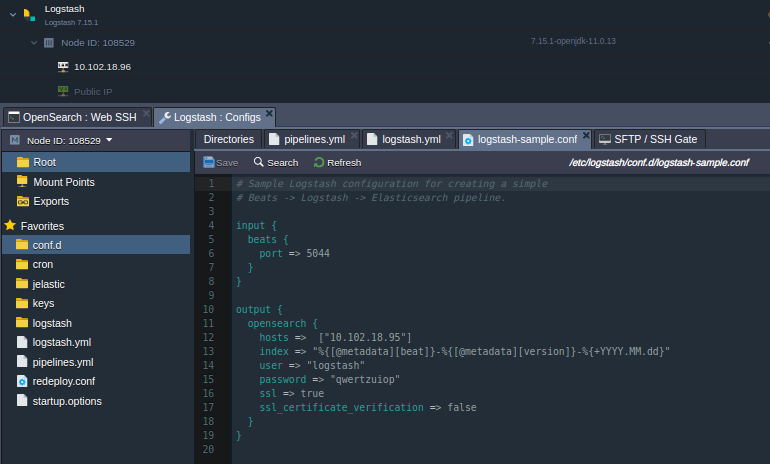Click the user => "logstash" line

[x=312, y=365]
